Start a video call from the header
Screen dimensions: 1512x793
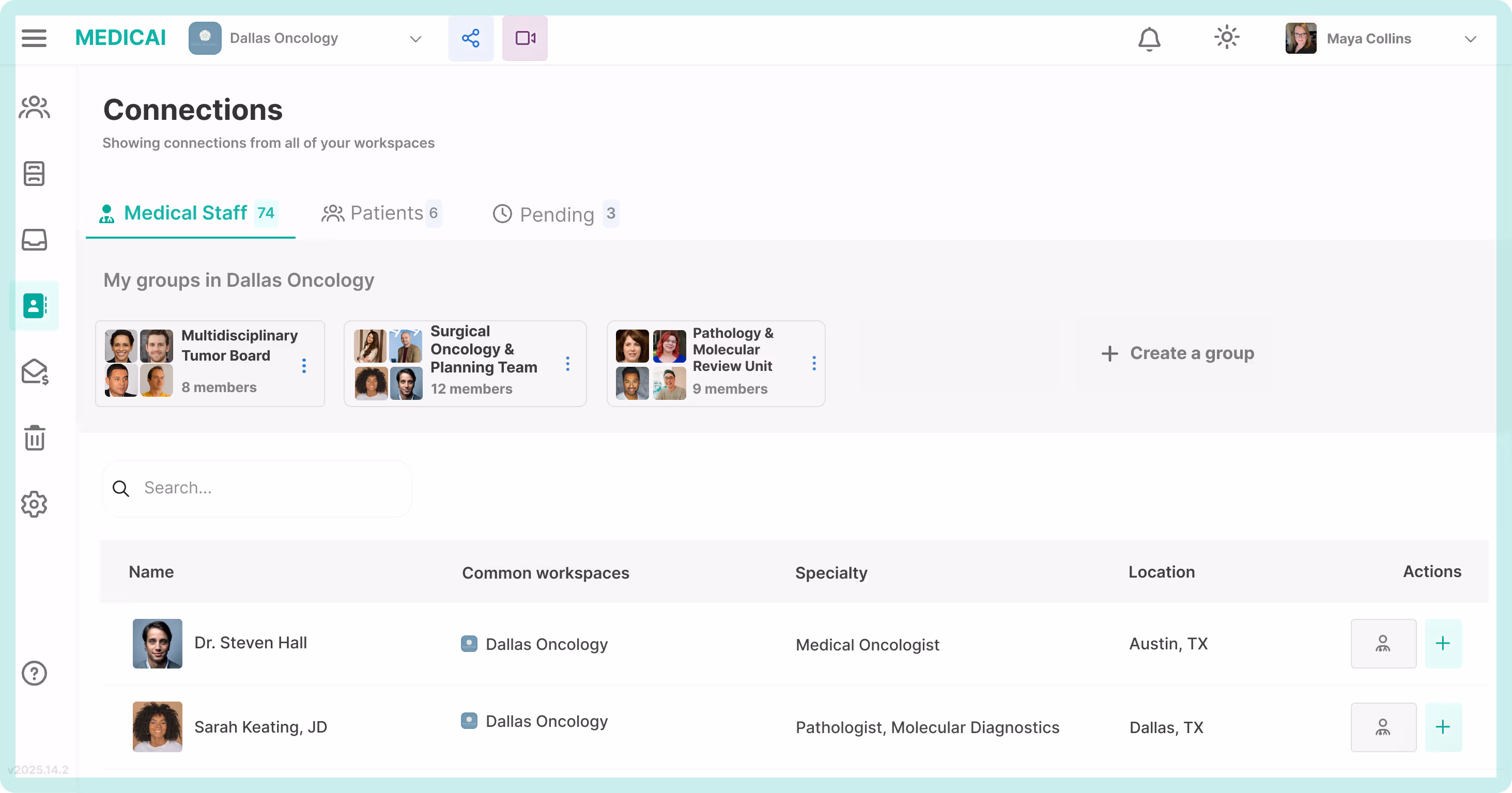tap(524, 38)
